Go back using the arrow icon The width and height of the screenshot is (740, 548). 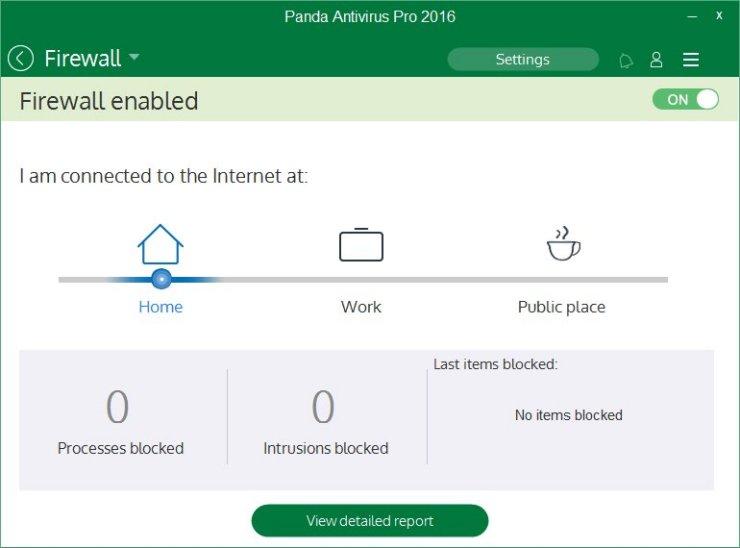[21, 59]
